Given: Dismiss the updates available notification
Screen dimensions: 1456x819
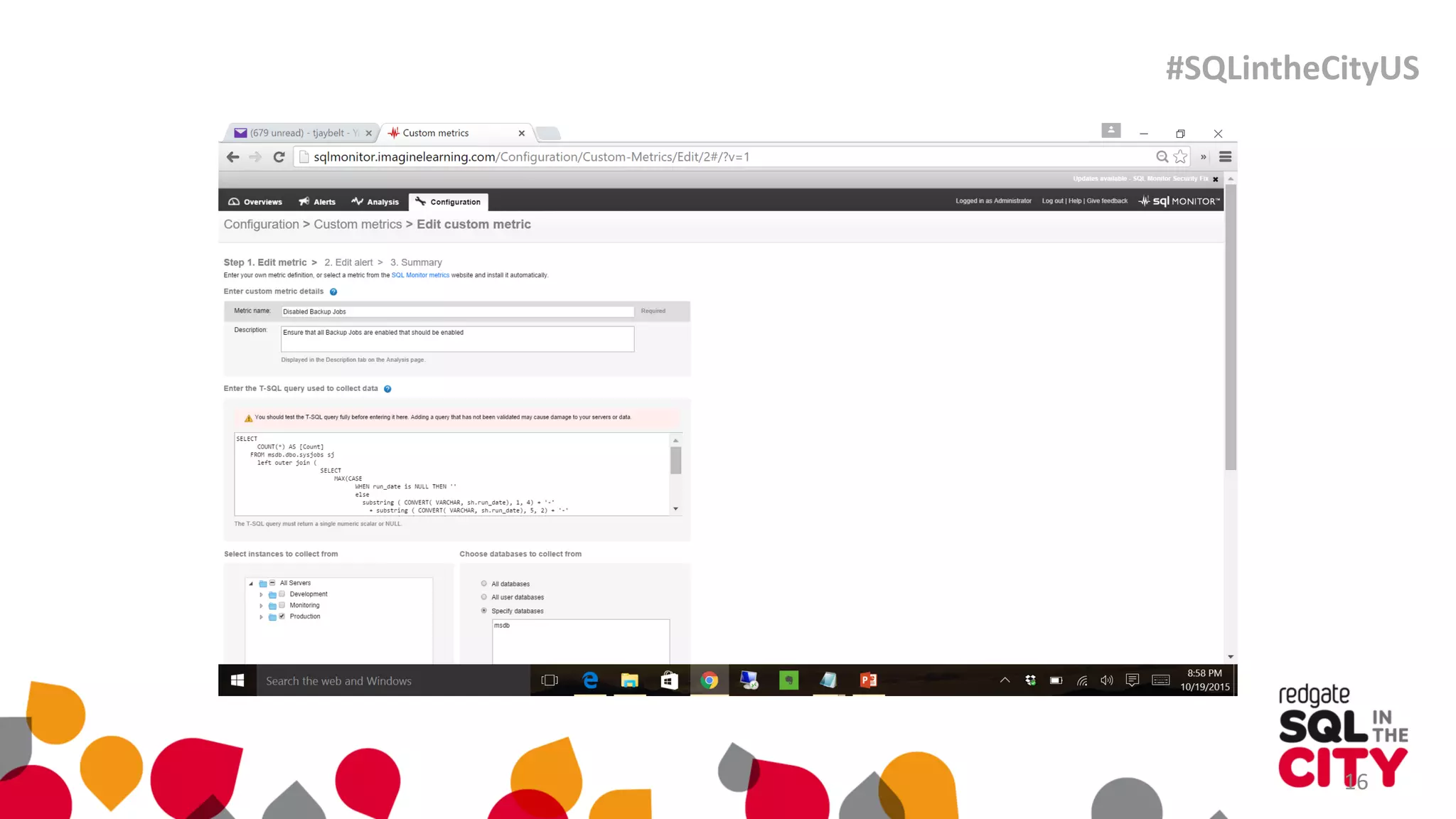Looking at the screenshot, I should coord(1216,179).
